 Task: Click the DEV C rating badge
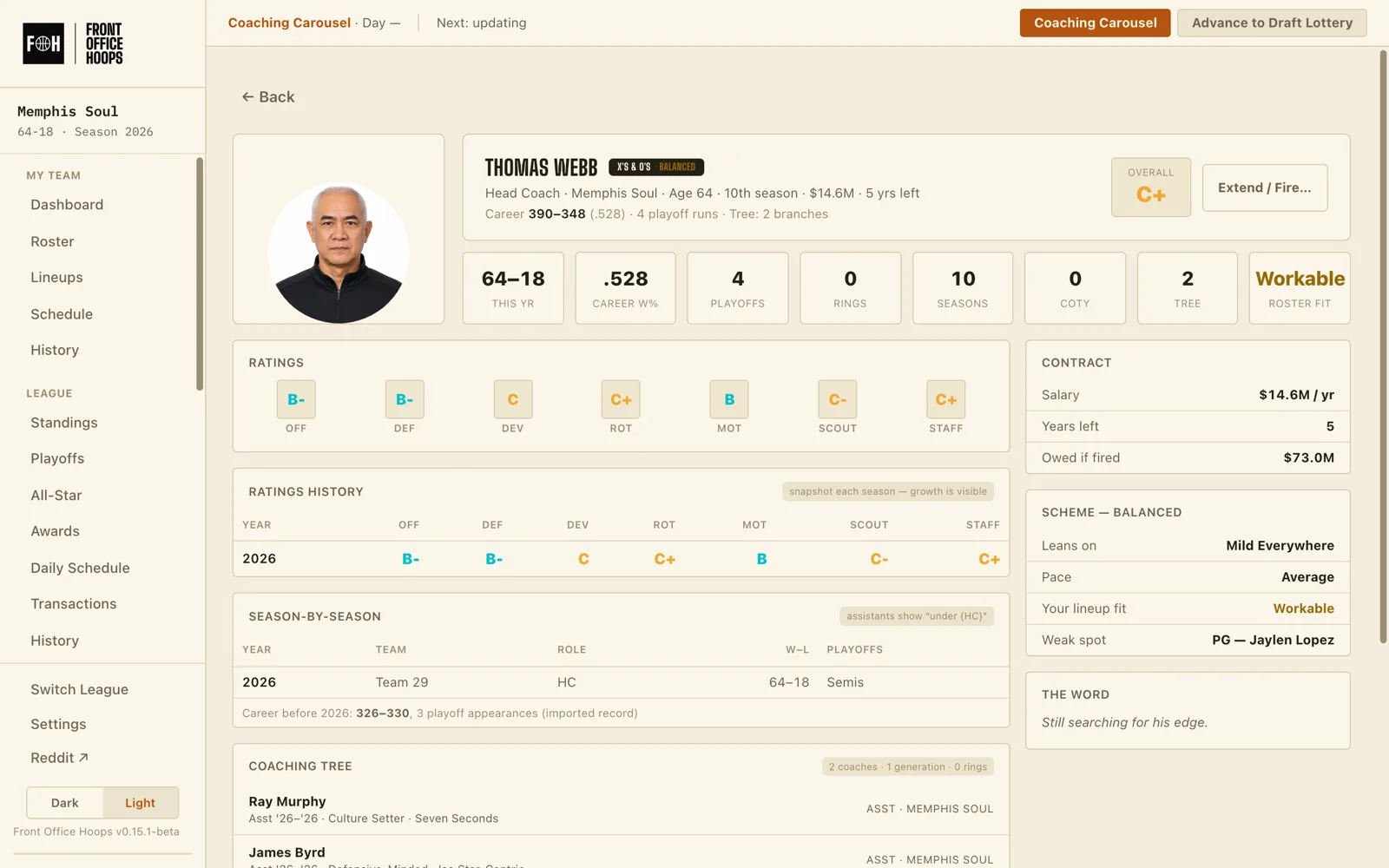tap(513, 399)
